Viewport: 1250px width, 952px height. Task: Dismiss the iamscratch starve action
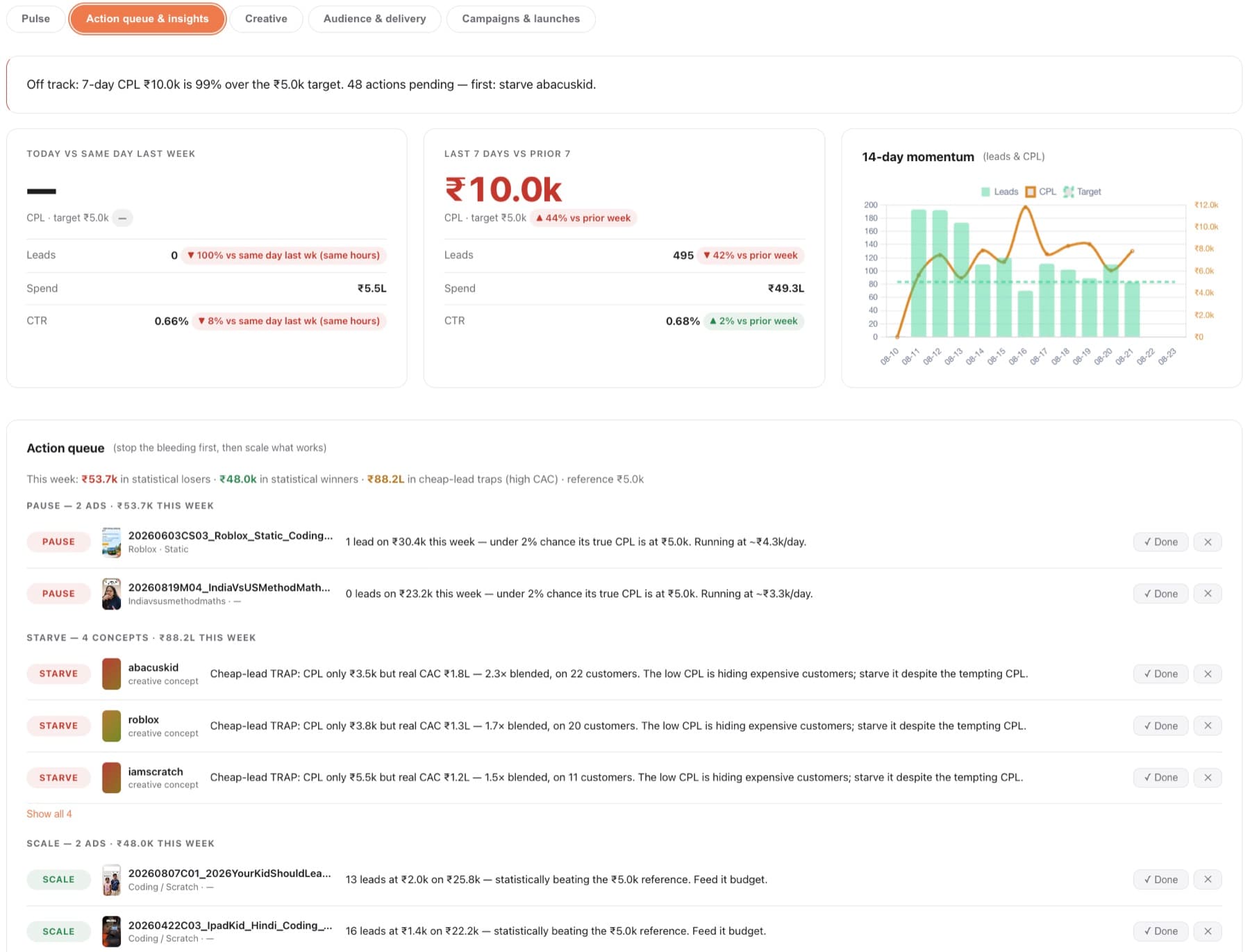tap(1208, 778)
